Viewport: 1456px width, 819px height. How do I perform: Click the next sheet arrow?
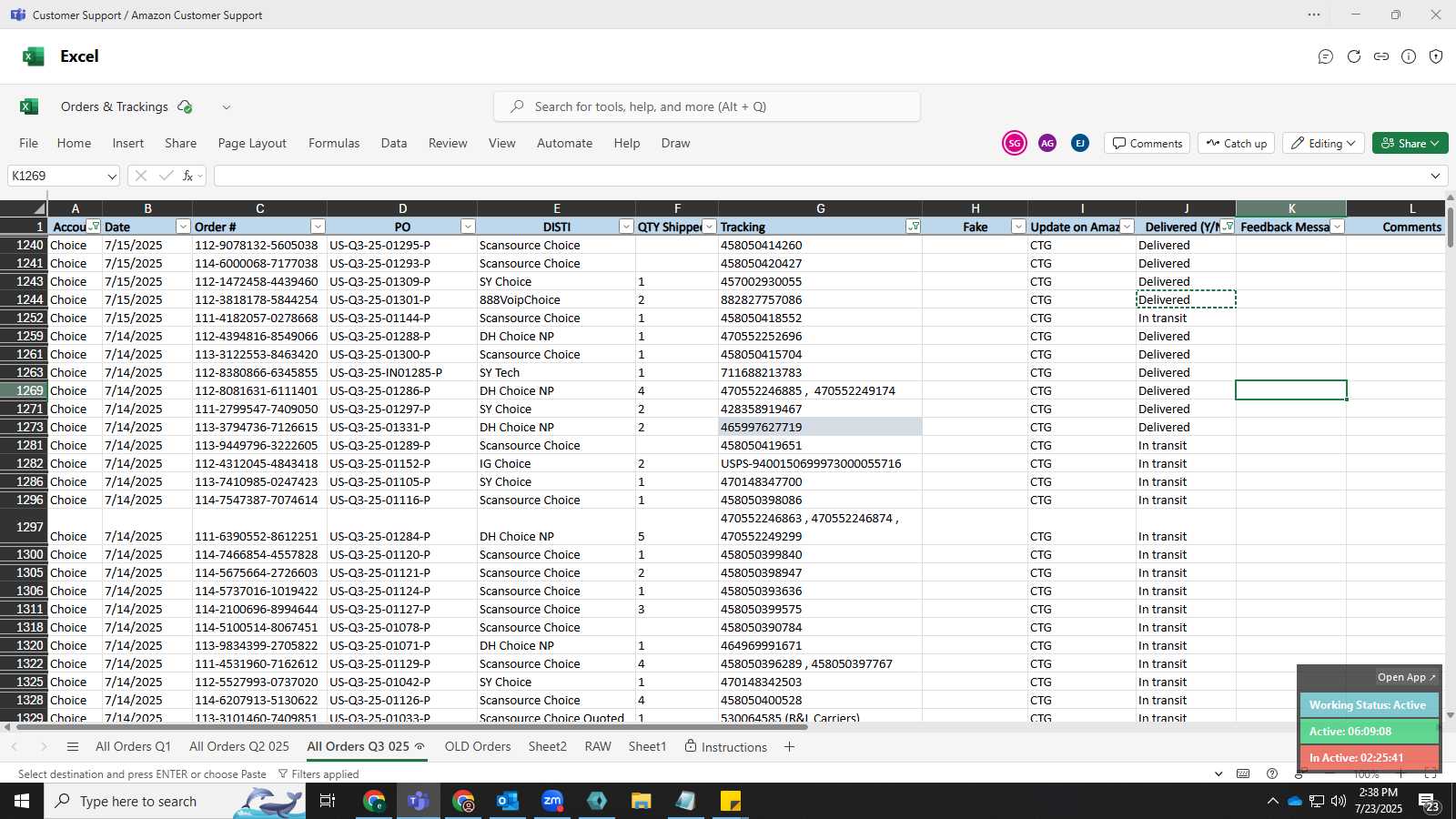(x=43, y=747)
